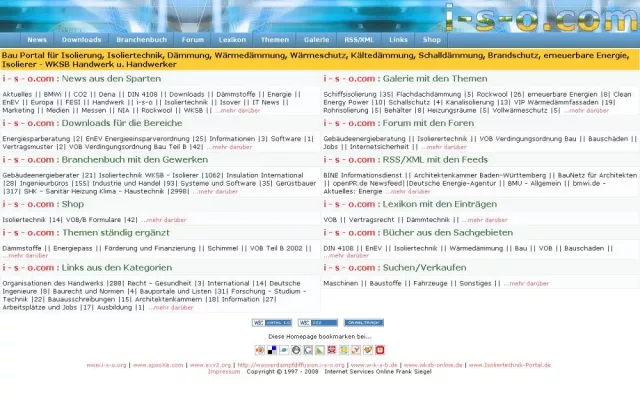Screen dimensions: 640x400
Task: Click the W3C XHTML 1.0 validation badge
Action: 272,322
